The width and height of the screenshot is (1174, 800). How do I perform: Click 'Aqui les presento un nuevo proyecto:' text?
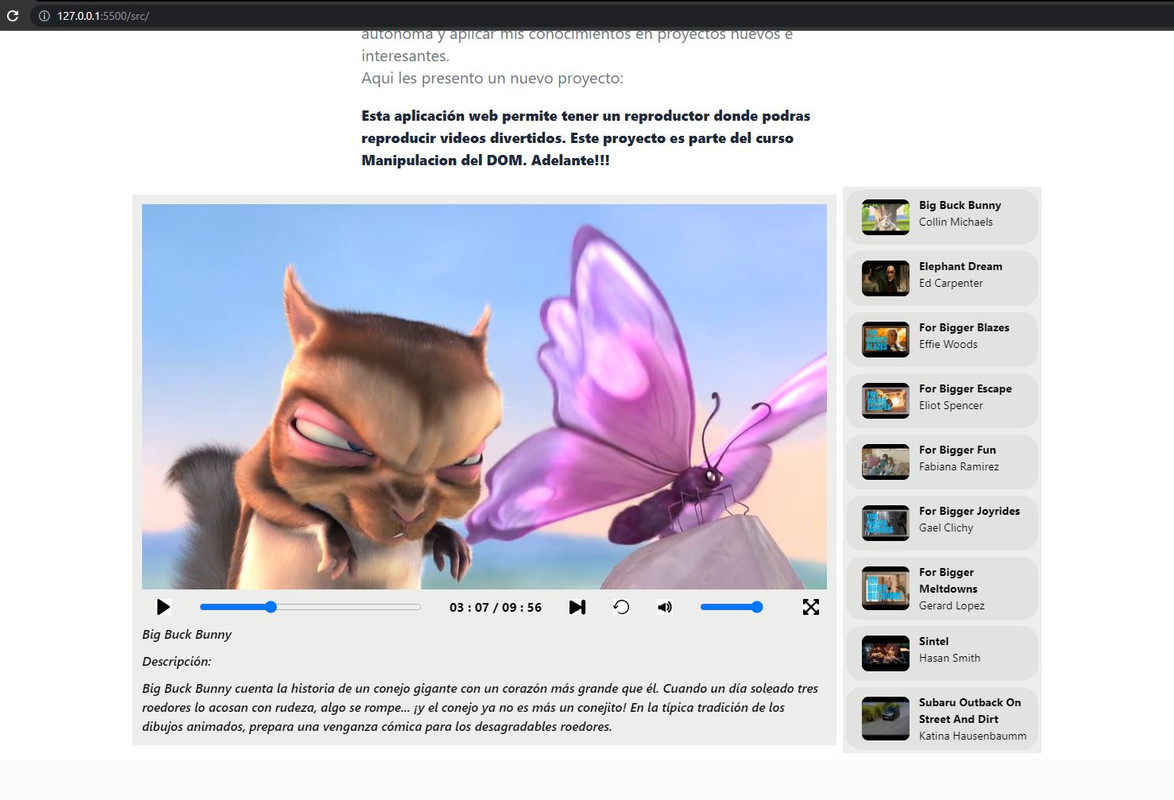pyautogui.click(x=492, y=79)
